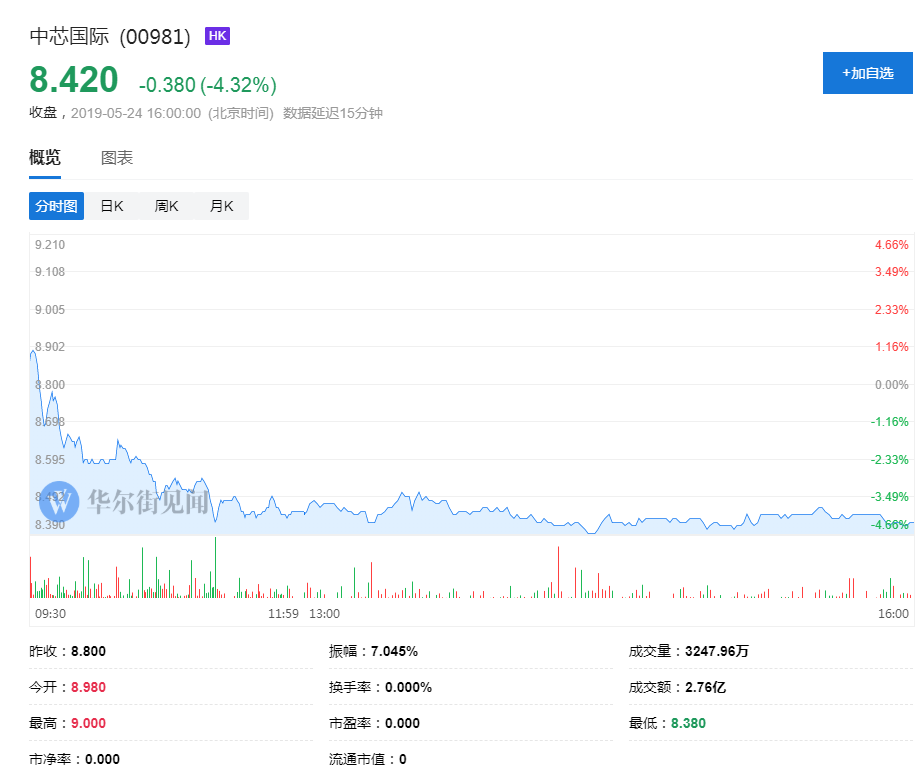Select the 分时图 intraday chart view
The image size is (923, 776).
coord(57,206)
